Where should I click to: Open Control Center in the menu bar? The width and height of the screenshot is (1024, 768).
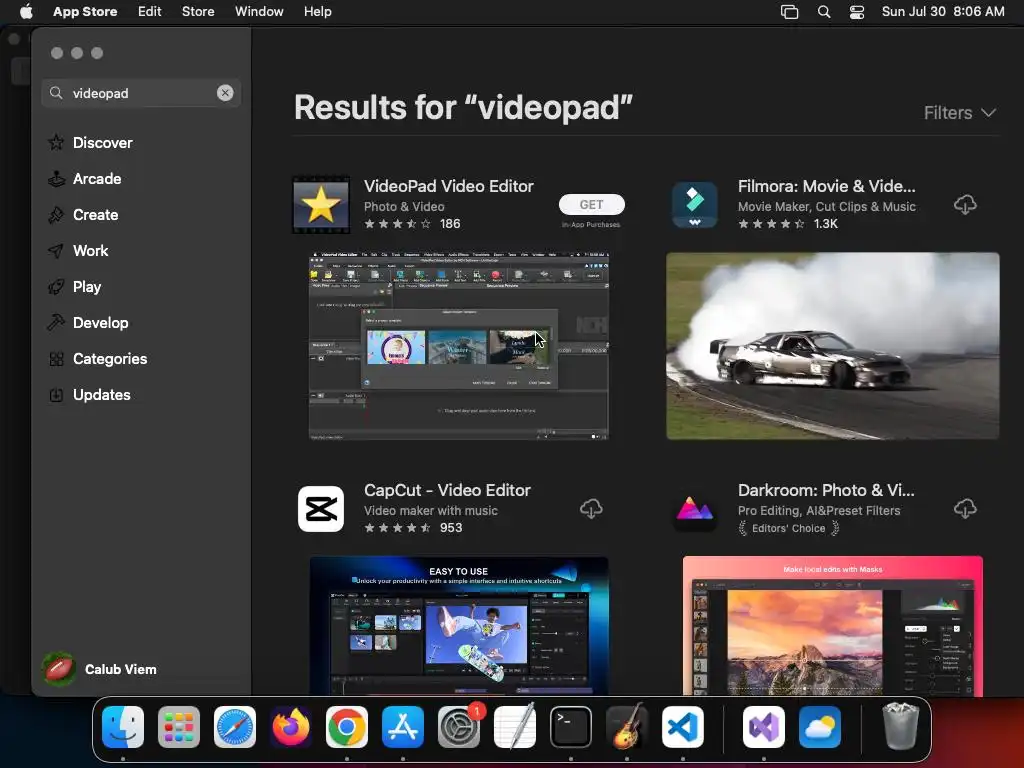point(857,12)
